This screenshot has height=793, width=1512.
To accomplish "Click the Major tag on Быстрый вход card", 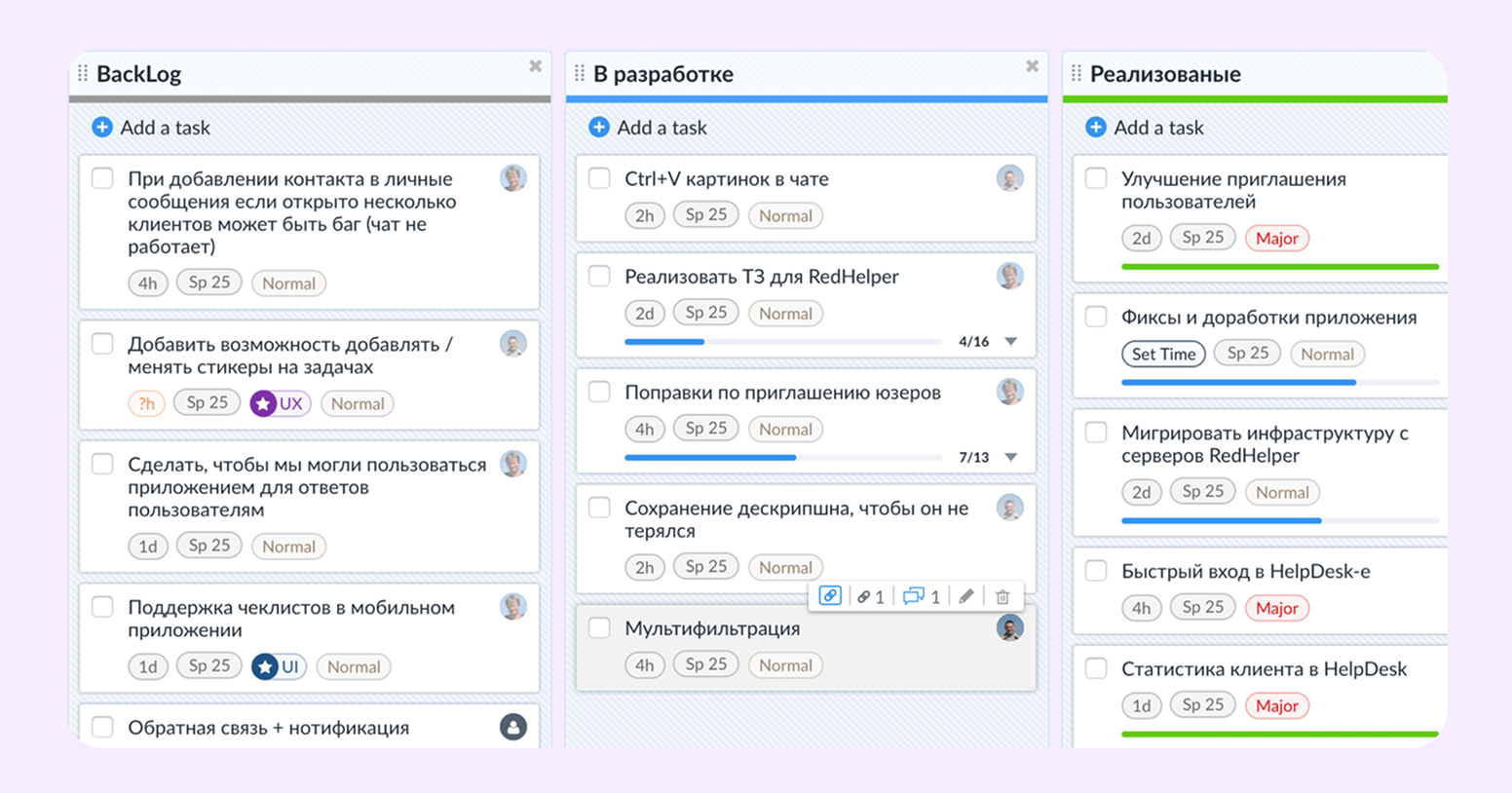I will click(x=1277, y=607).
